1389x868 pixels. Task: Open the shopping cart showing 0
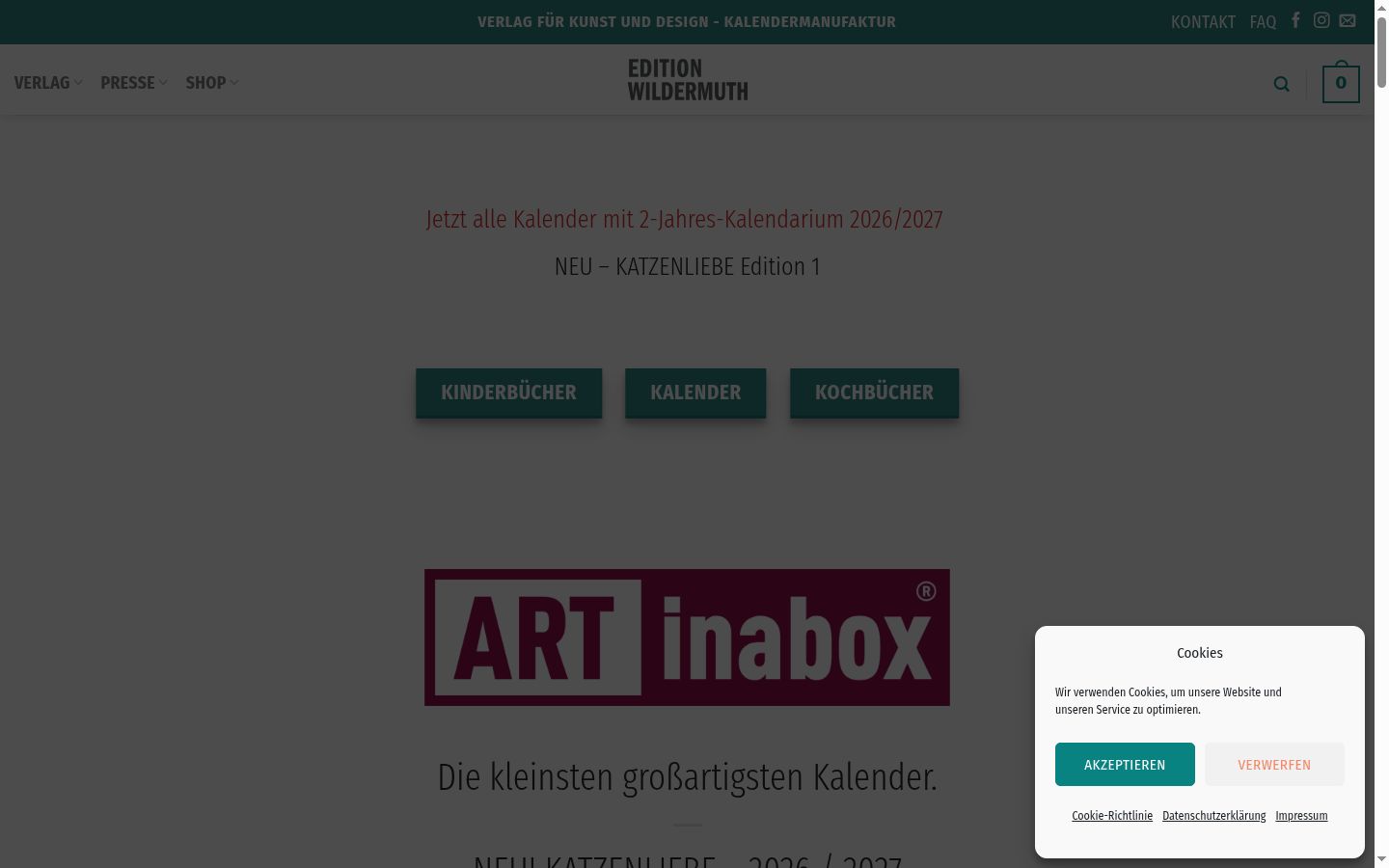(1341, 83)
